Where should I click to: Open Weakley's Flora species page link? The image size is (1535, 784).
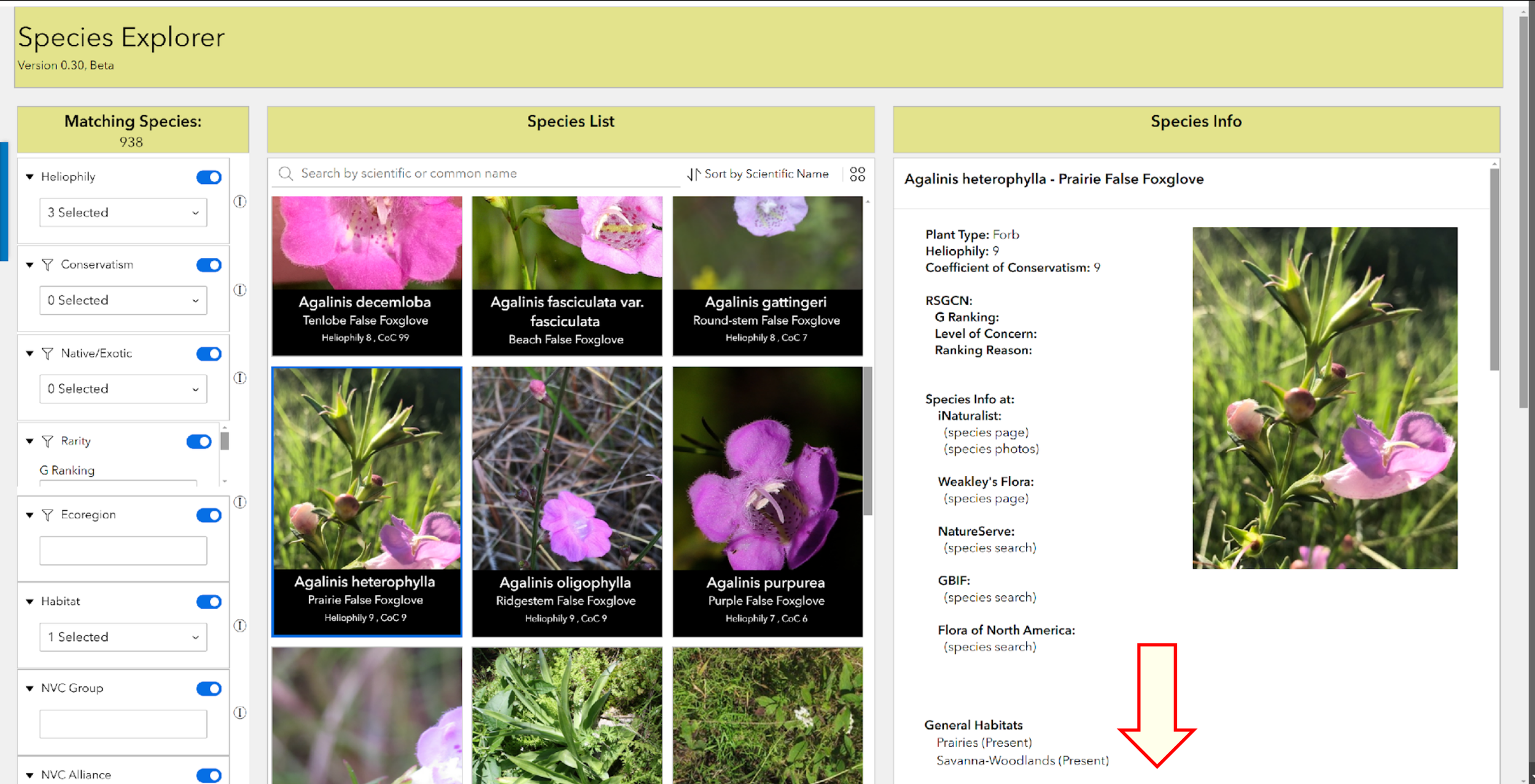coord(985,499)
